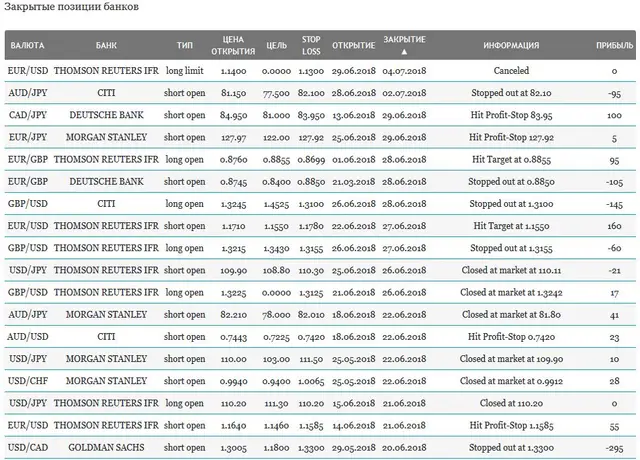Sort by ЦЕНА ОТКРЫТИЯ column header
The image size is (640, 460).
tap(233, 45)
